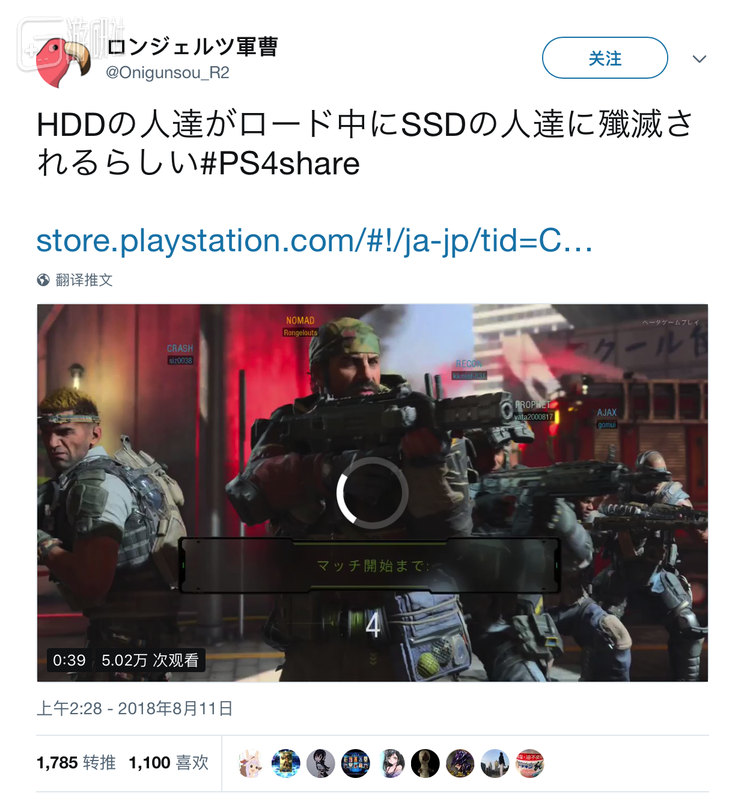Translate the tweet via 翻译推文
Image resolution: width=750 pixels, height=796 pixels.
coord(84,280)
